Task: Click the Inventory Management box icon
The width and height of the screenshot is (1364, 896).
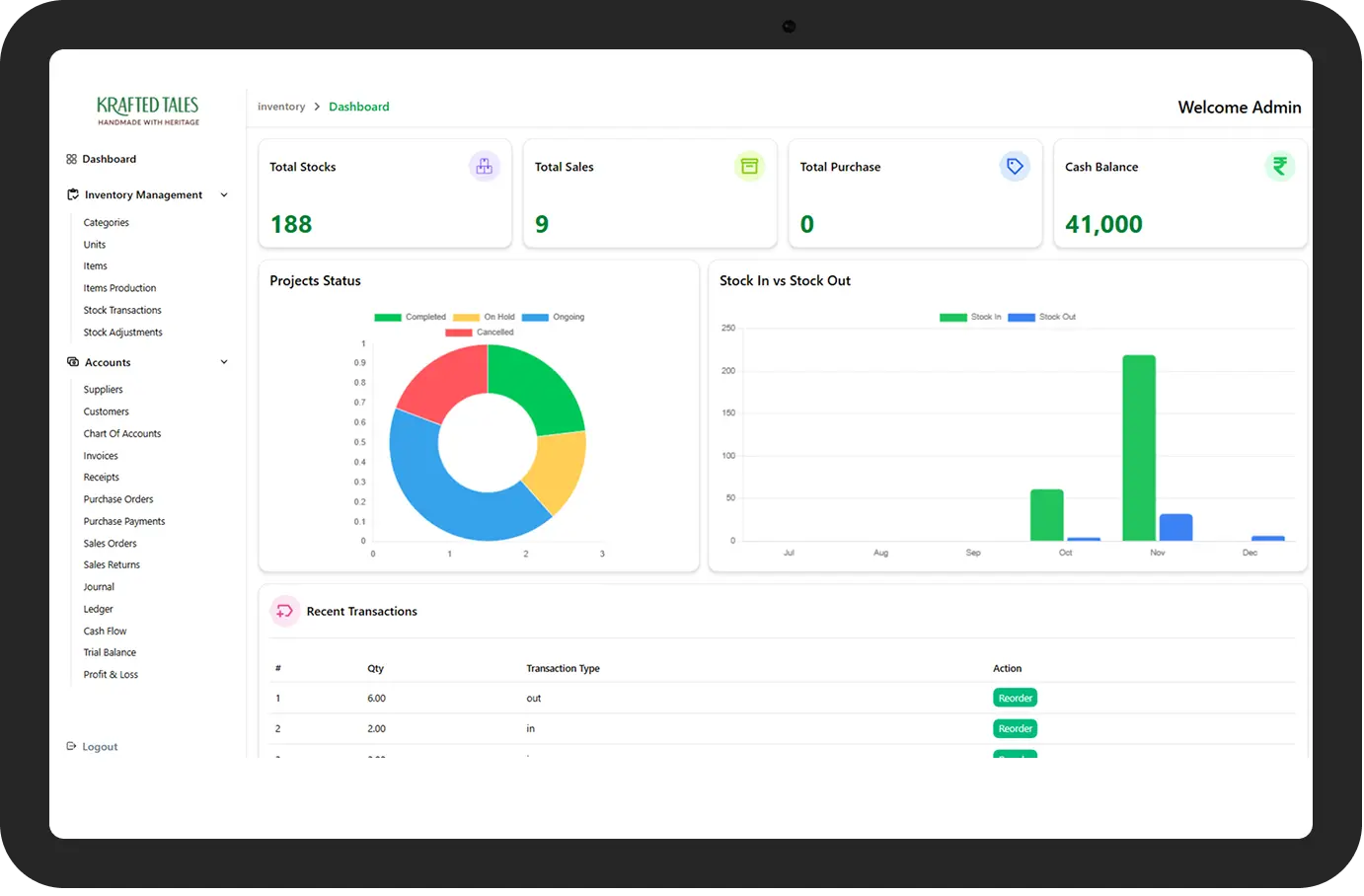Action: tap(72, 194)
